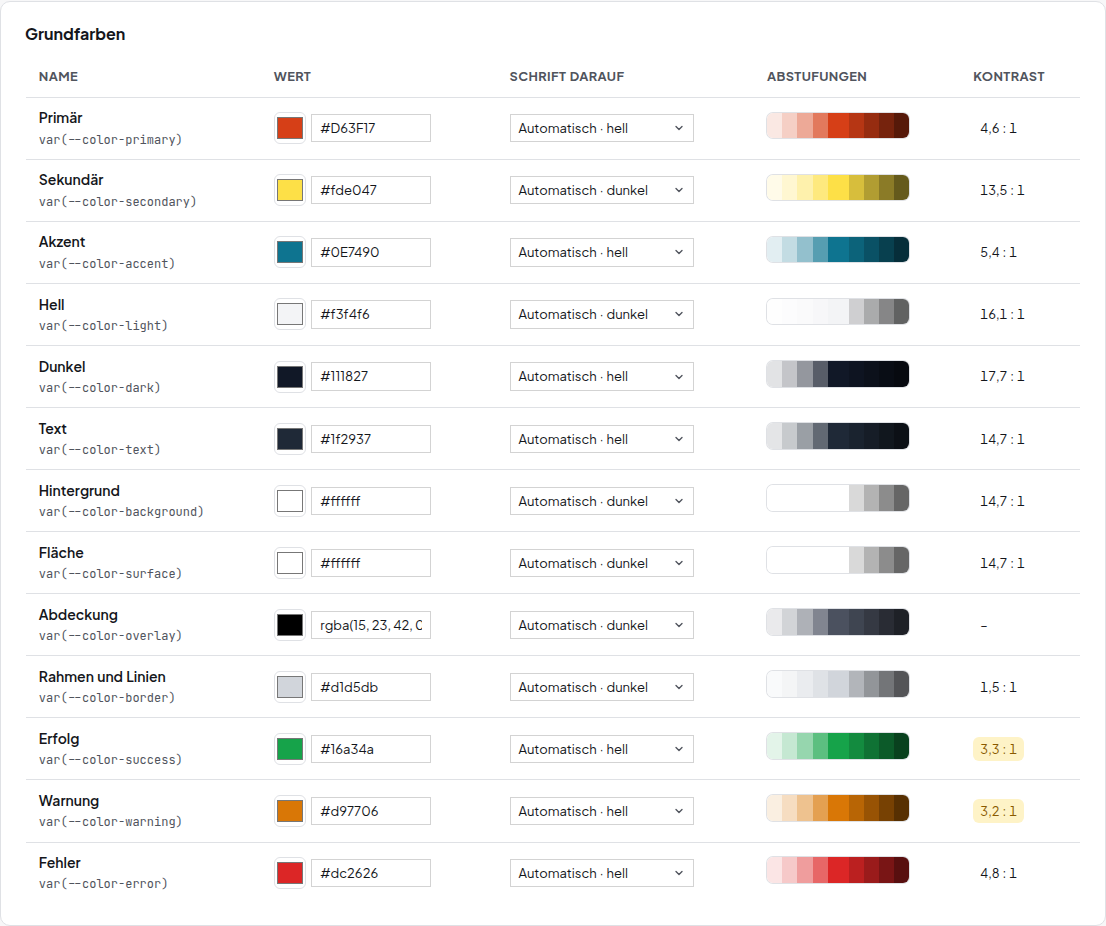Edit the #1f2937 Text color field

(371, 439)
